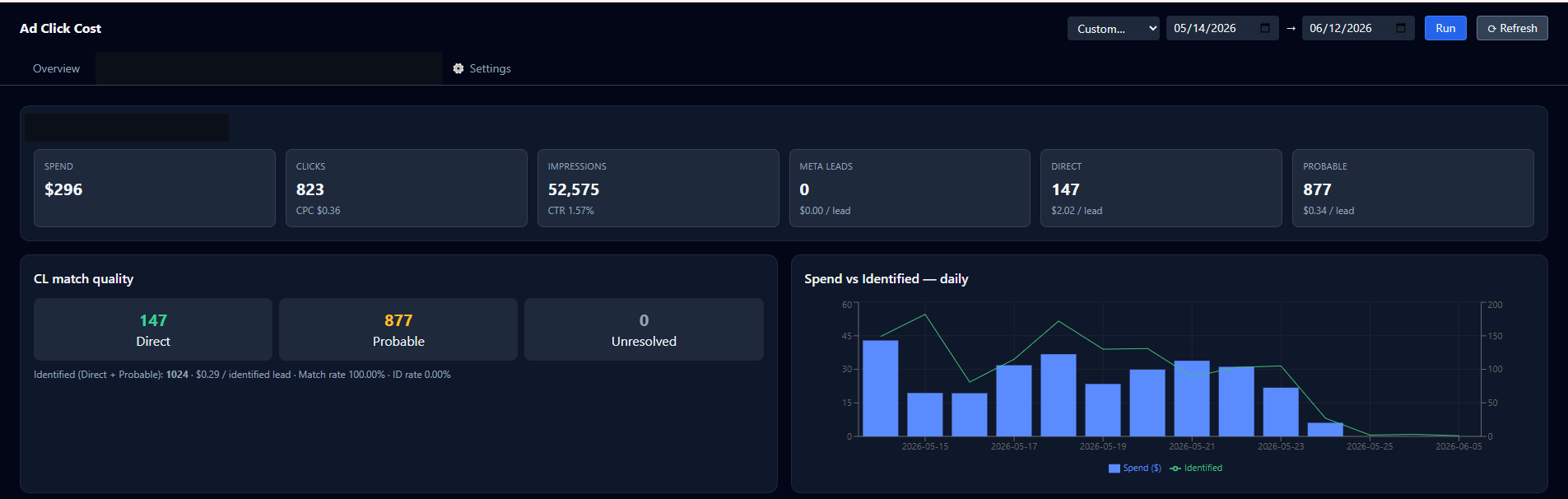1568x499 pixels.
Task: Click the 06/12/2026 end date field
Action: point(1358,28)
